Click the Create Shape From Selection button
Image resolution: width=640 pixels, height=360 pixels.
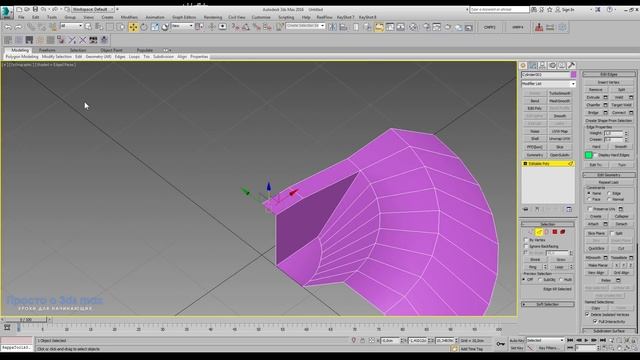(x=609, y=120)
